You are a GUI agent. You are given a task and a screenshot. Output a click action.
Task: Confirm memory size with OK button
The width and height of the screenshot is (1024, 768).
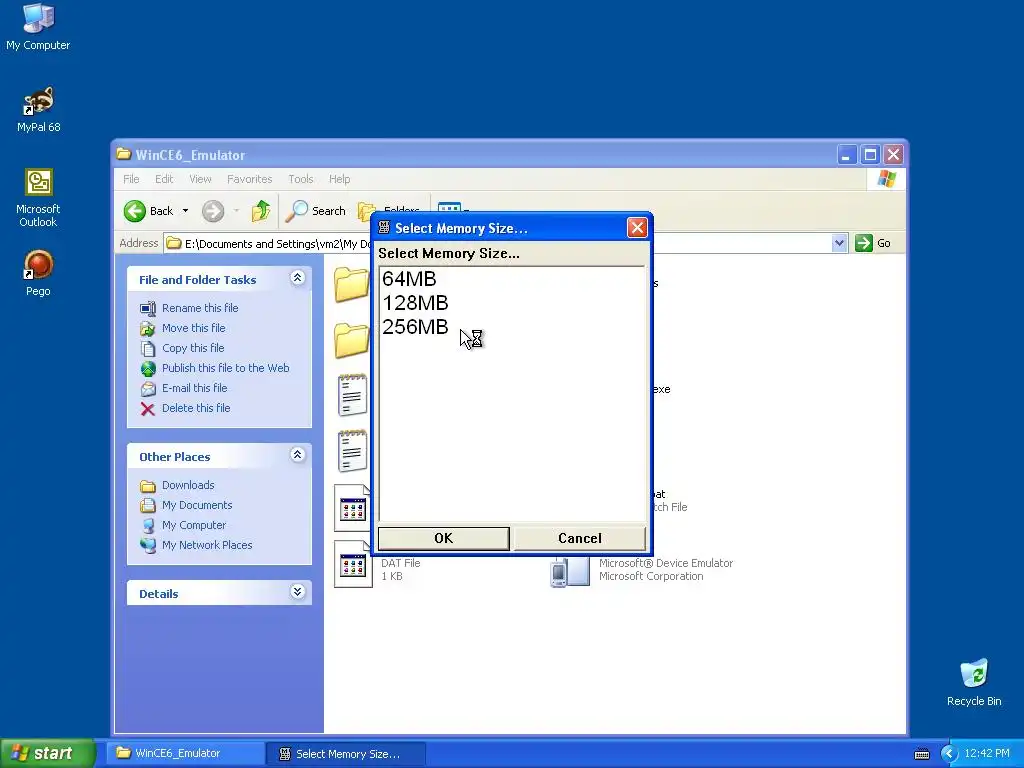pyautogui.click(x=443, y=538)
